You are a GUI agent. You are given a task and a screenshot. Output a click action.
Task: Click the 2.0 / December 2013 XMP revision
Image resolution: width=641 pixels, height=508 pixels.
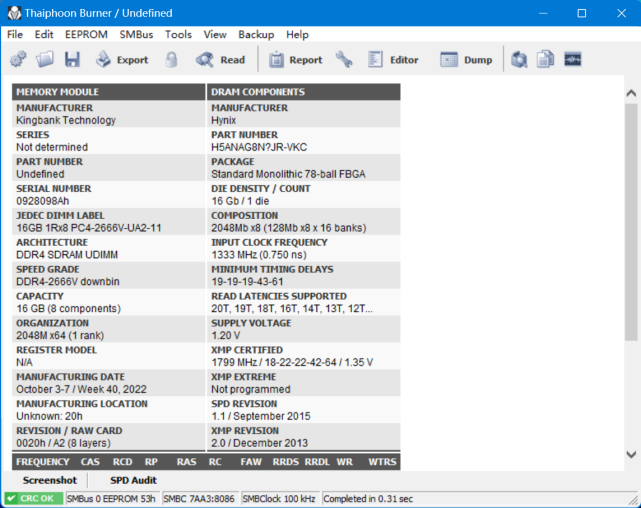tap(259, 443)
